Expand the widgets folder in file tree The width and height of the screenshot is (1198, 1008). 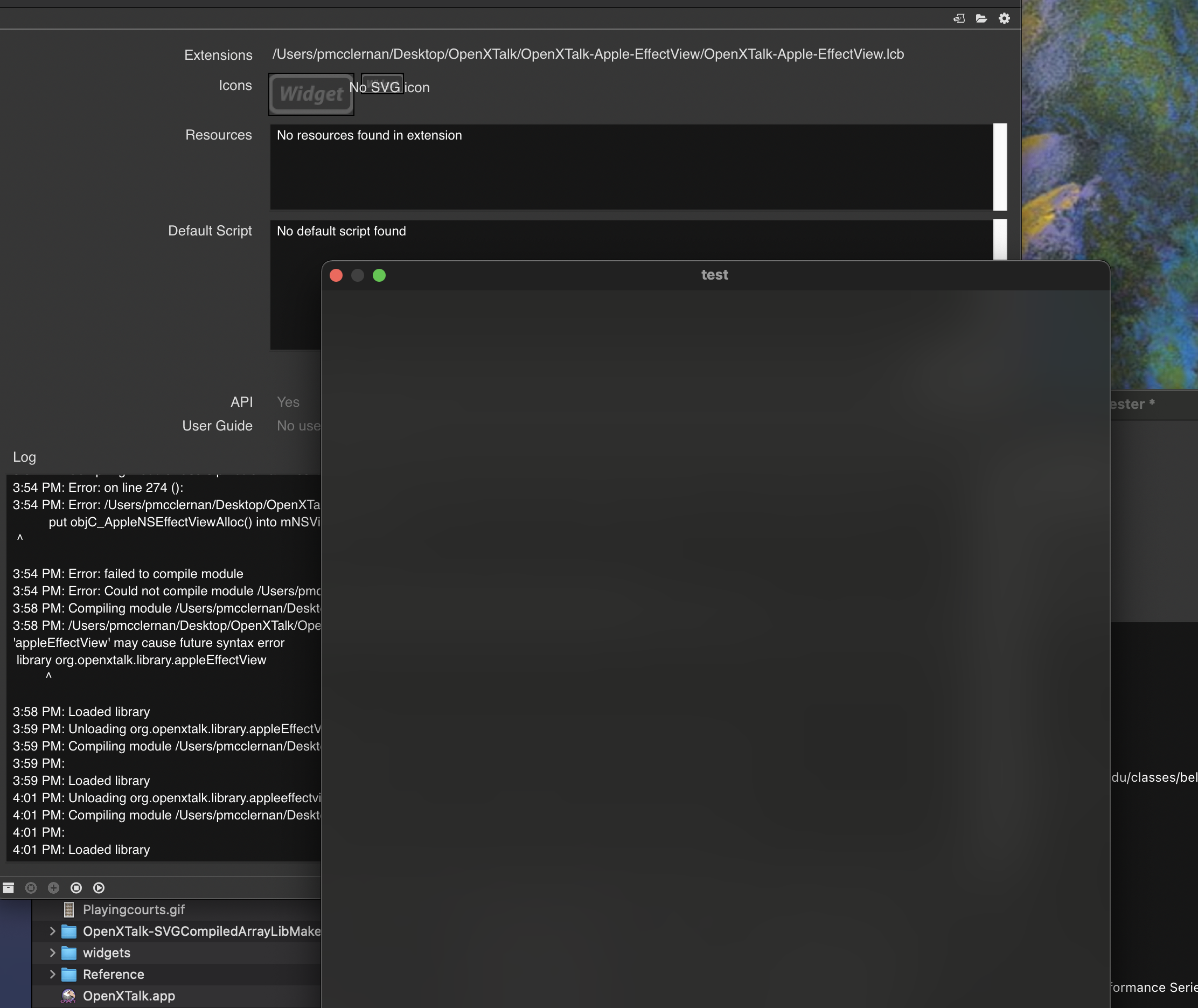[52, 952]
